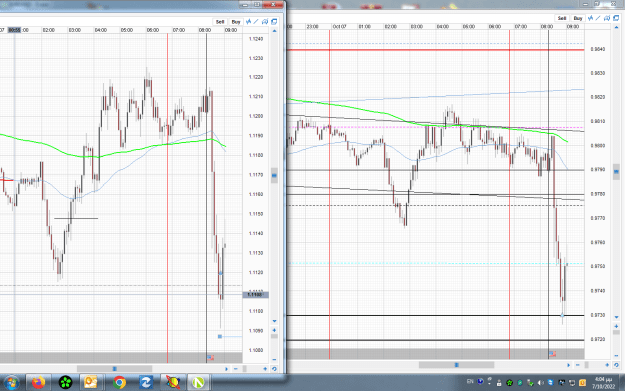This screenshot has width=625, height=391.
Task: Click Buy in the right chart window
Action: [578, 18]
